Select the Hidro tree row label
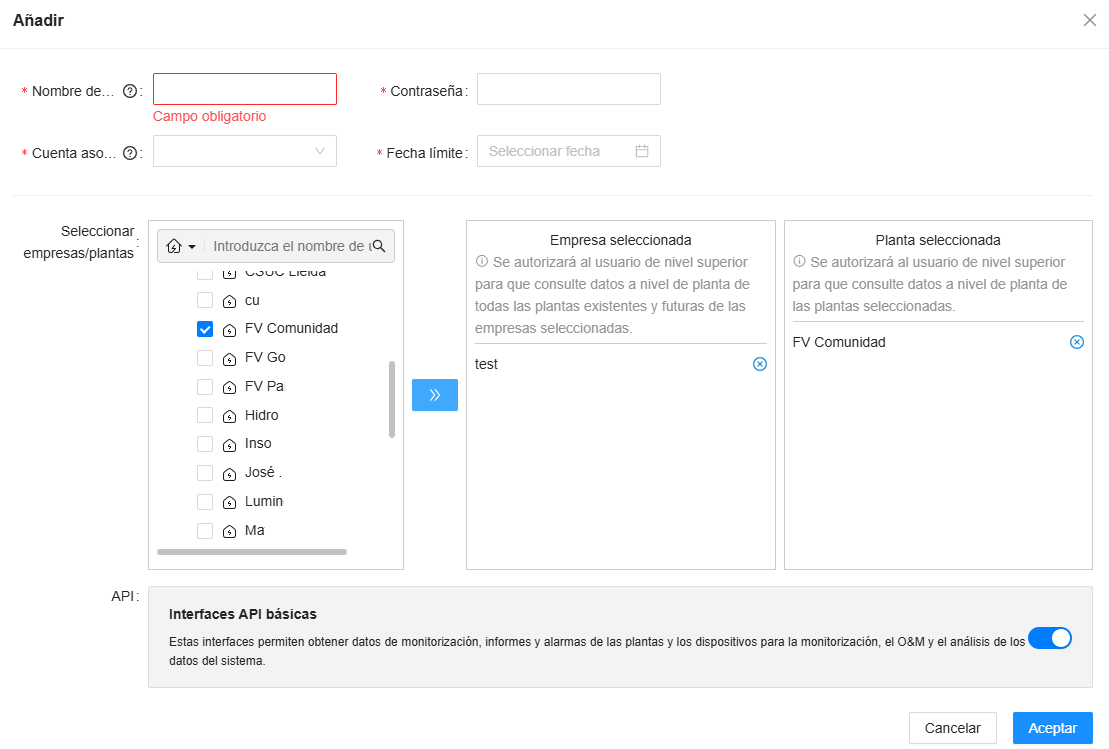The height and width of the screenshot is (749, 1109). 262,415
